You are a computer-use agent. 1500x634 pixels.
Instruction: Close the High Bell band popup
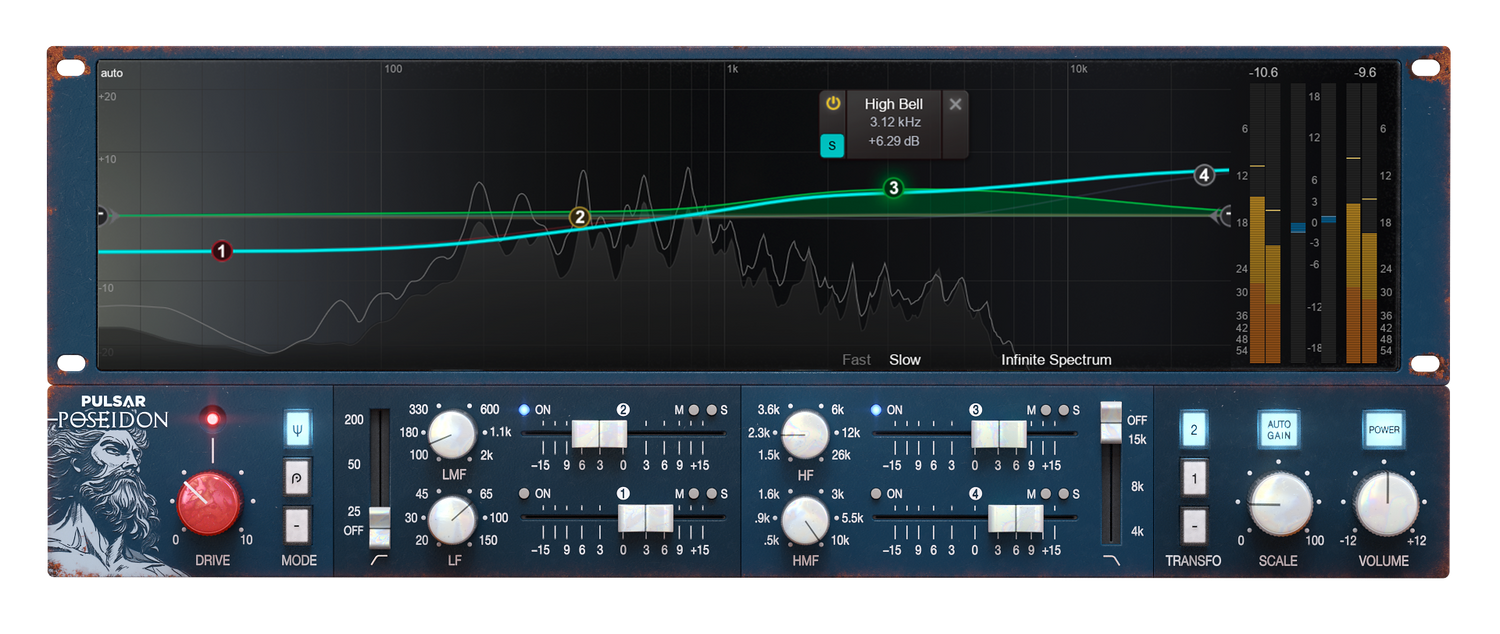tap(955, 104)
